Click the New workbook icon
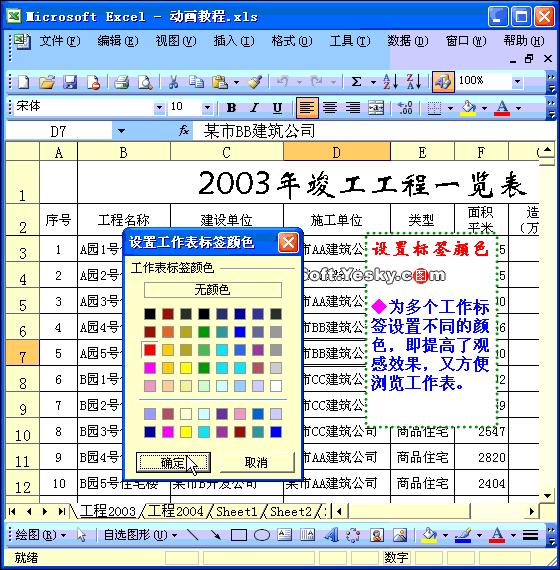Screen dimensions: 560x570 click(x=23, y=82)
